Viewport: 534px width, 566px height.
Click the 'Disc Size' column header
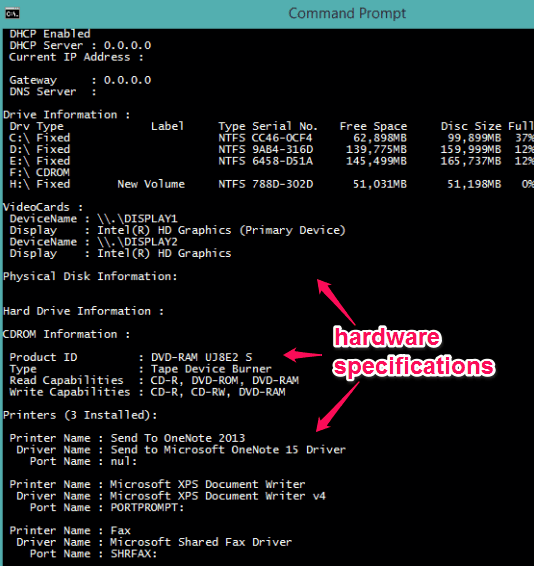pyautogui.click(x=471, y=126)
